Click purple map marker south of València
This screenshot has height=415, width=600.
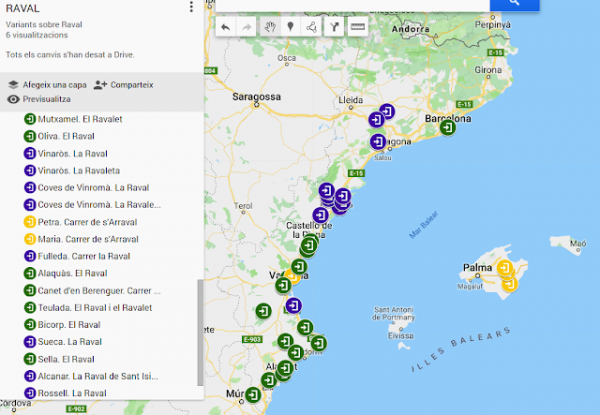point(293,306)
